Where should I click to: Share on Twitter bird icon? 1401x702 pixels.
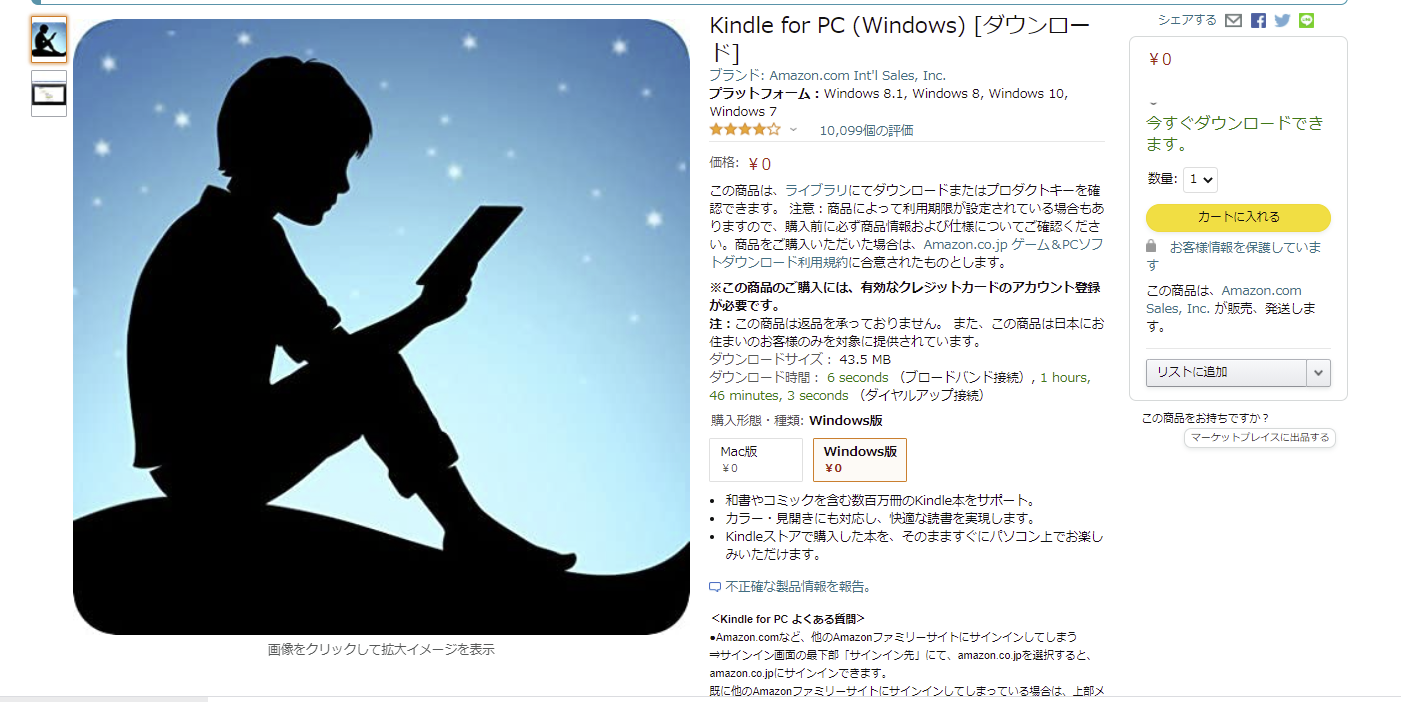point(1282,20)
